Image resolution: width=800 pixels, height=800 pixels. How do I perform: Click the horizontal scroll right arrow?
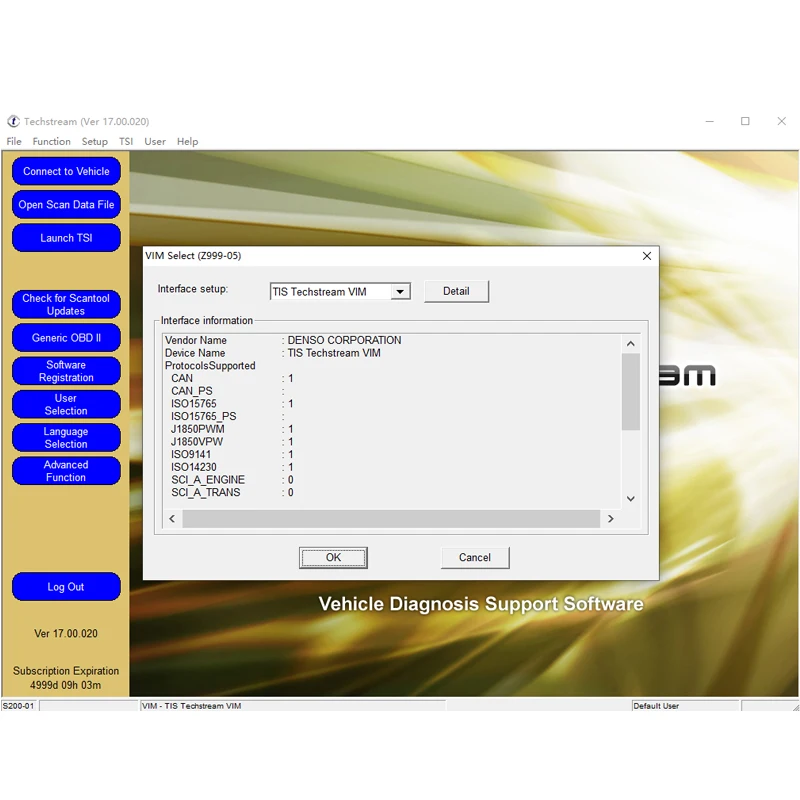point(611,519)
